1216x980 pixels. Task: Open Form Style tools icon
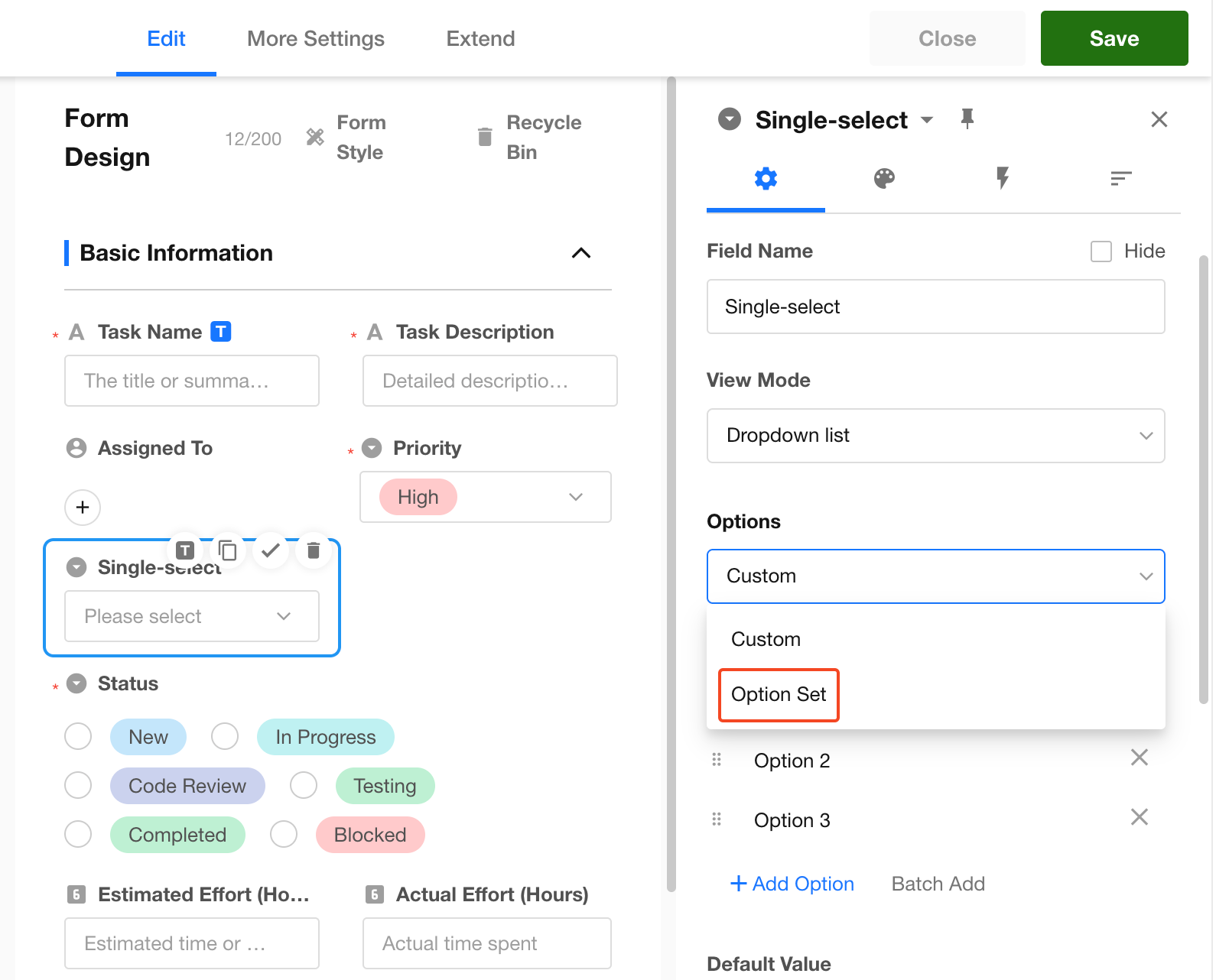315,137
